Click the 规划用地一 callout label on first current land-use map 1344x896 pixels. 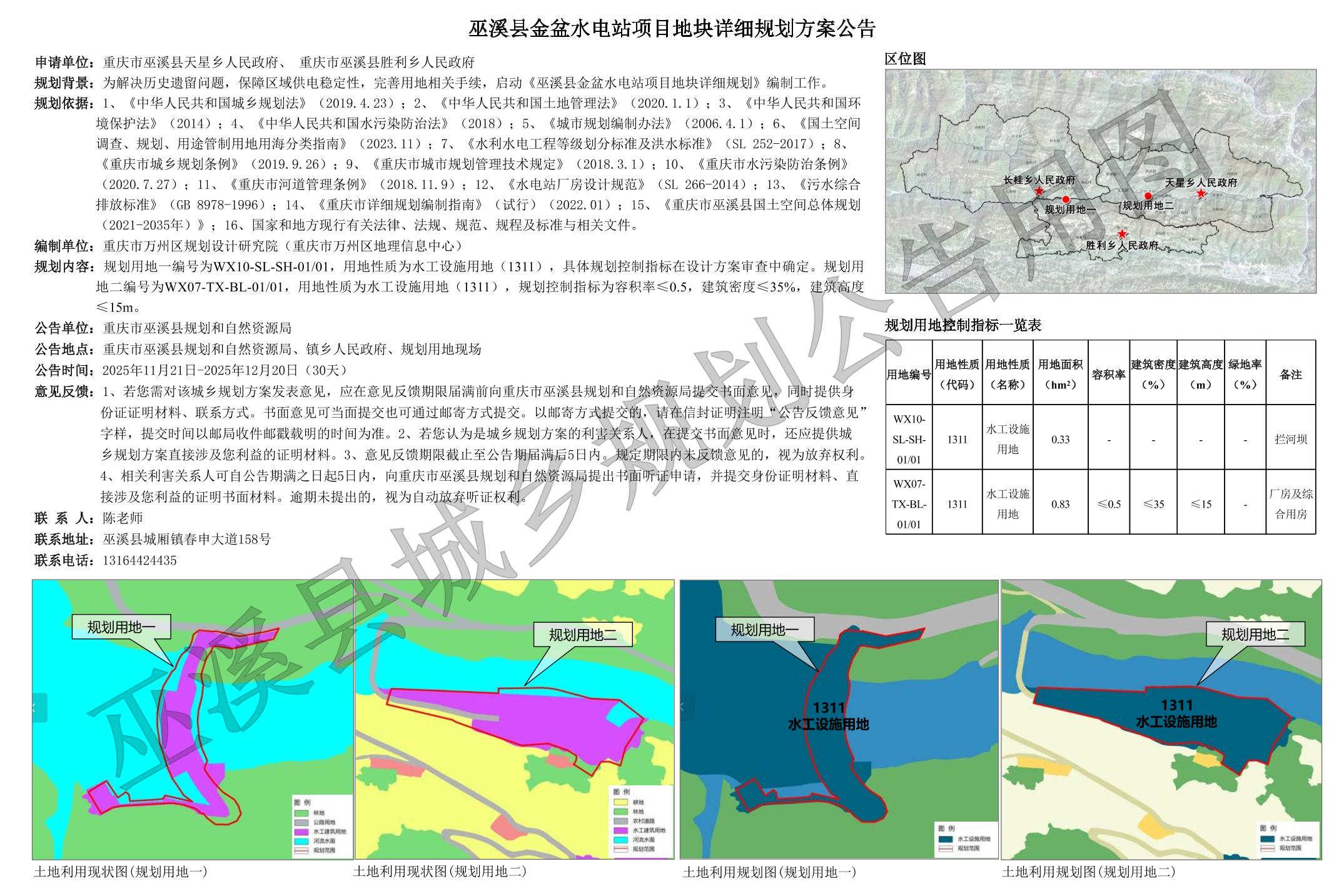click(x=121, y=627)
